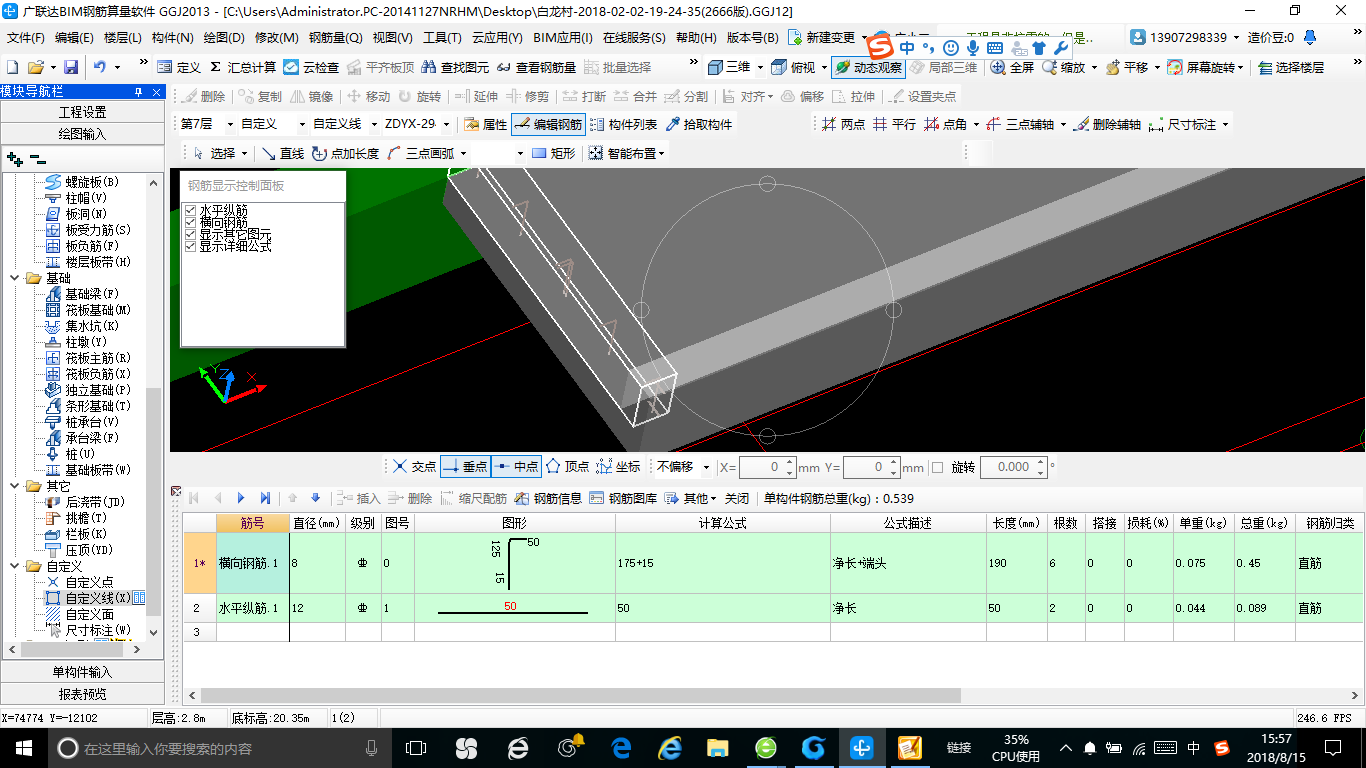
Task: Open the 报表预览 section
Action: pyautogui.click(x=82, y=694)
